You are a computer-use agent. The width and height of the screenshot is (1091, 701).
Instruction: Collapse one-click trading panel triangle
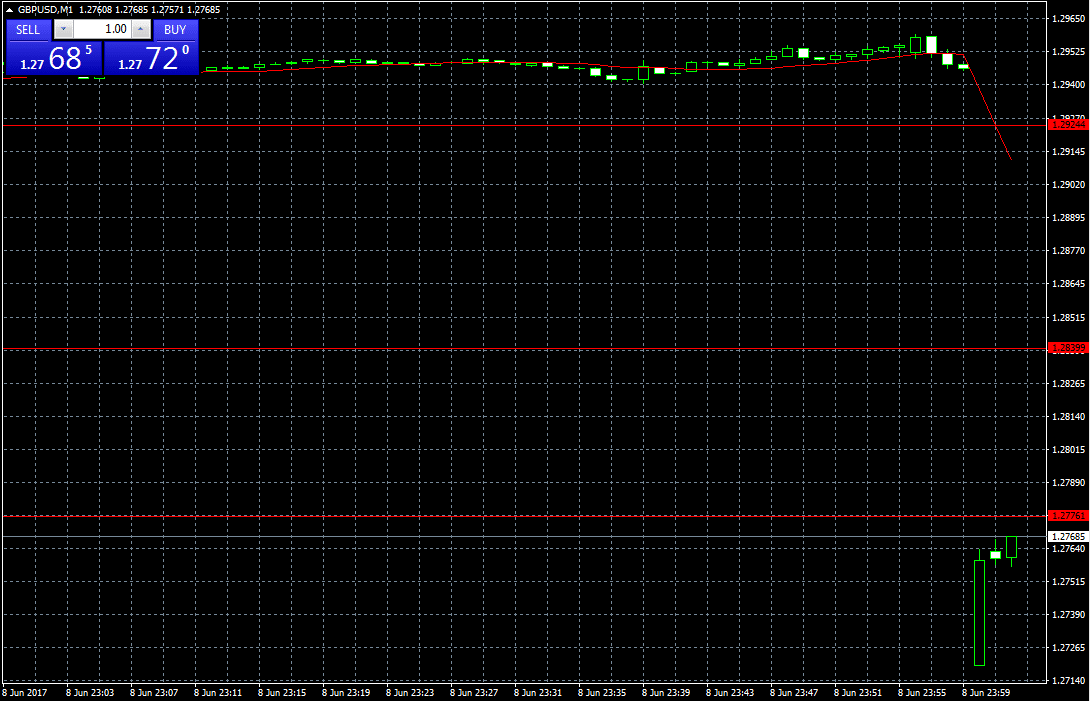(9, 10)
